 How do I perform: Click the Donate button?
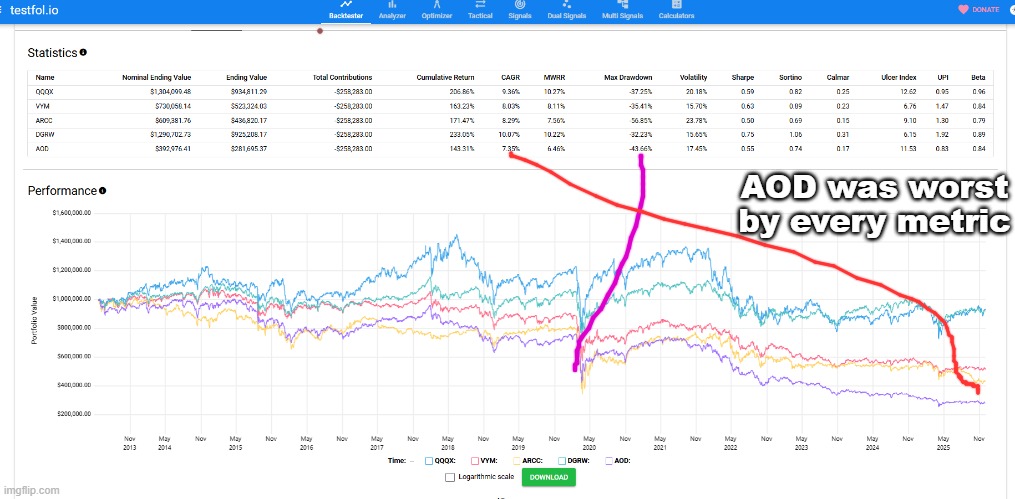pos(978,9)
